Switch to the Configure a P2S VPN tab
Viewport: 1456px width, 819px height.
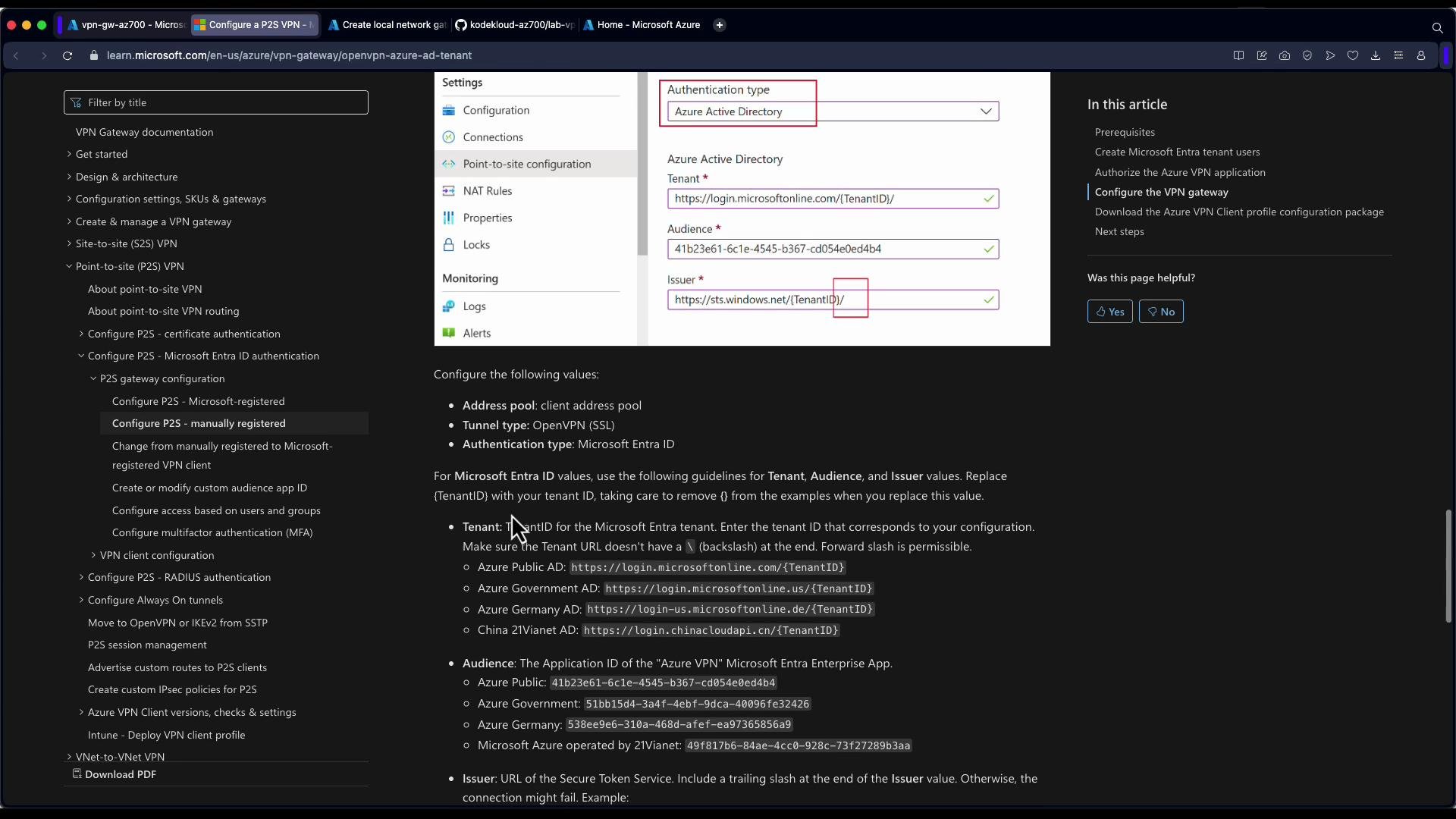coord(254,25)
